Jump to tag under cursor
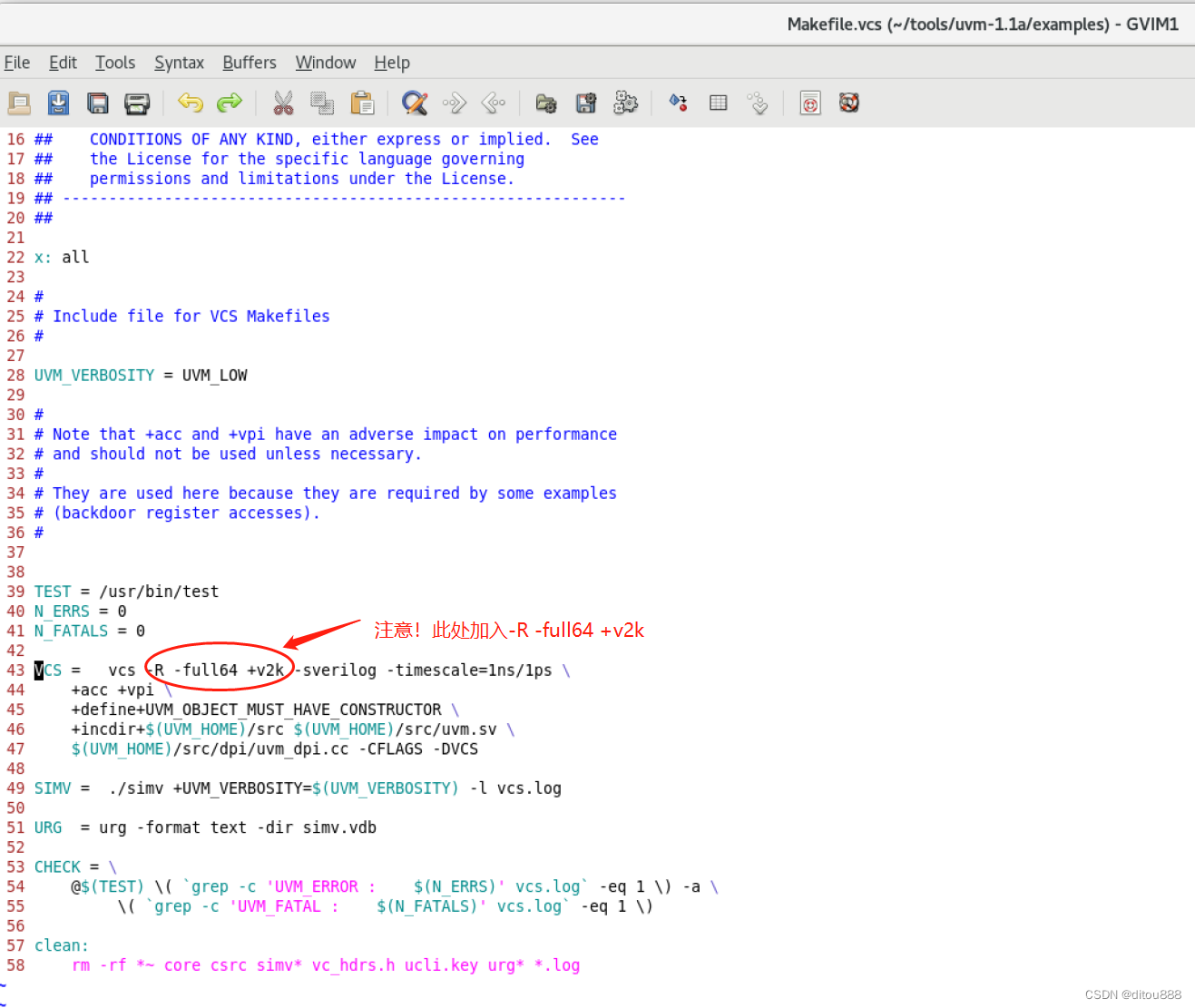Image resolution: width=1195 pixels, height=1008 pixels. point(758,103)
